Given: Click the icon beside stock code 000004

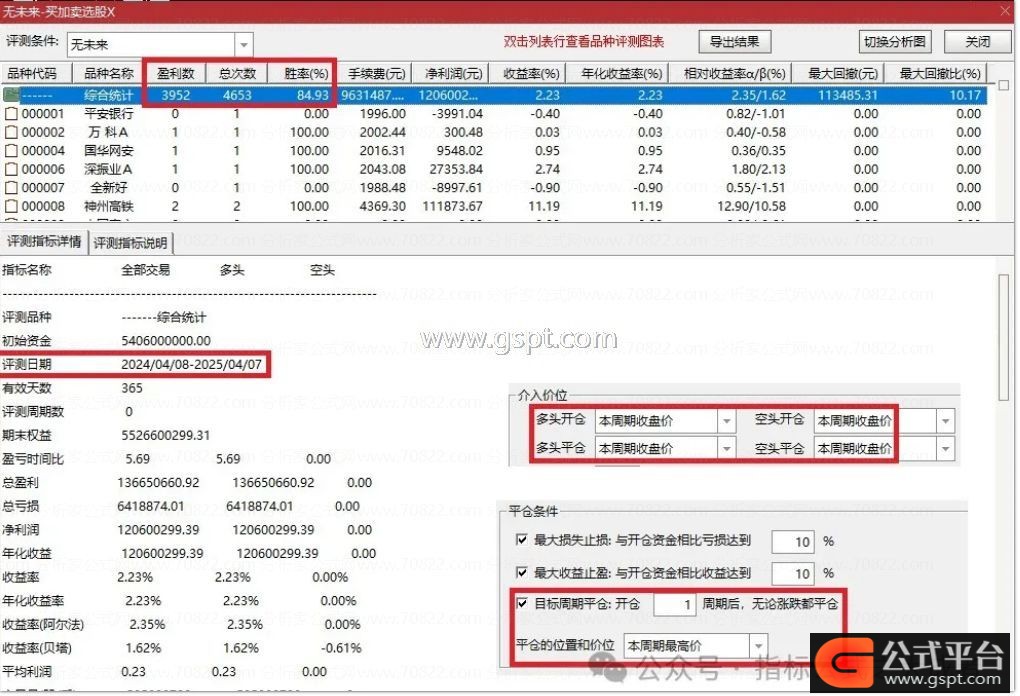Looking at the screenshot, I should (x=11, y=151).
